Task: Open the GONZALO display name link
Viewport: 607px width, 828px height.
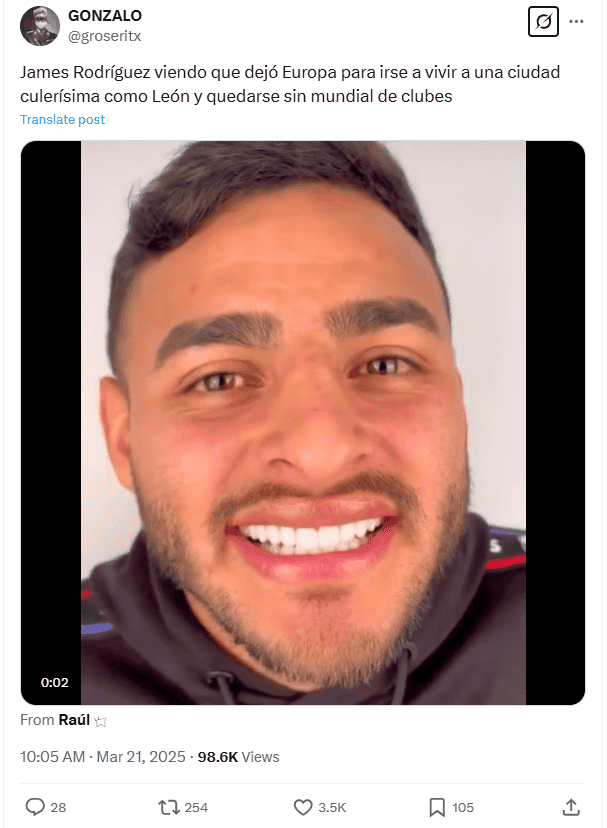Action: [x=105, y=16]
